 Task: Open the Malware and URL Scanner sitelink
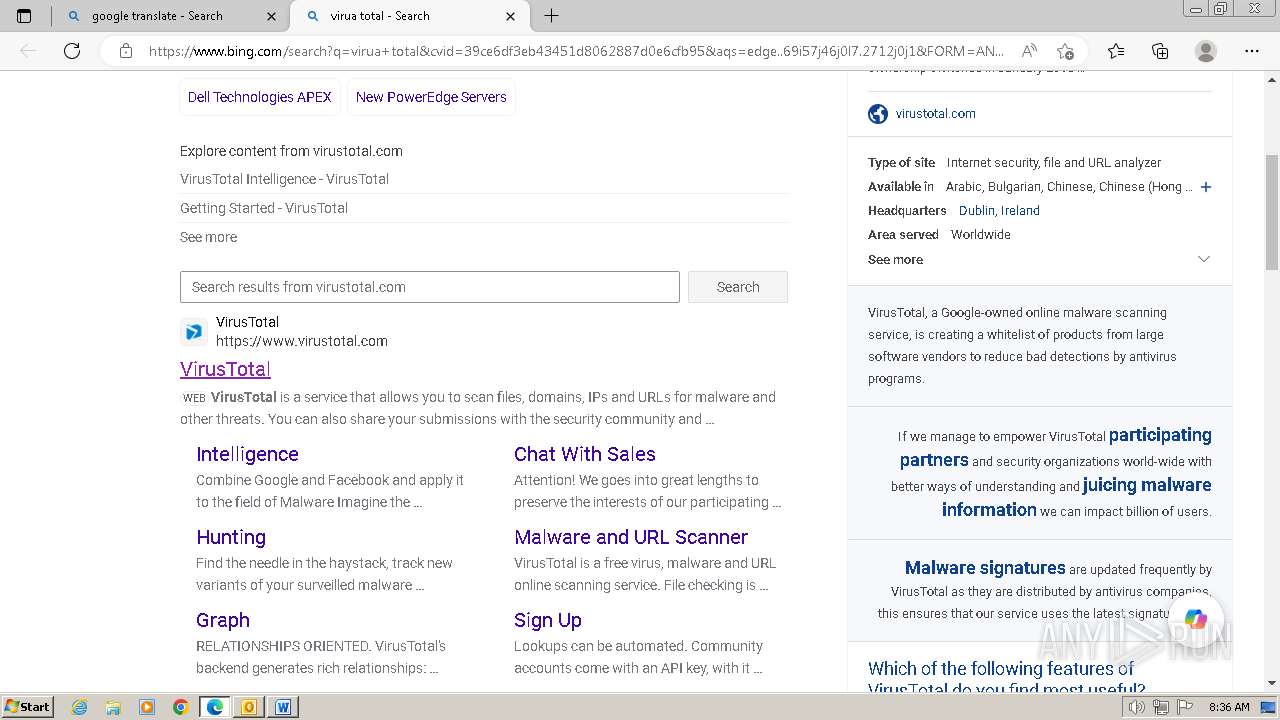[x=631, y=537]
